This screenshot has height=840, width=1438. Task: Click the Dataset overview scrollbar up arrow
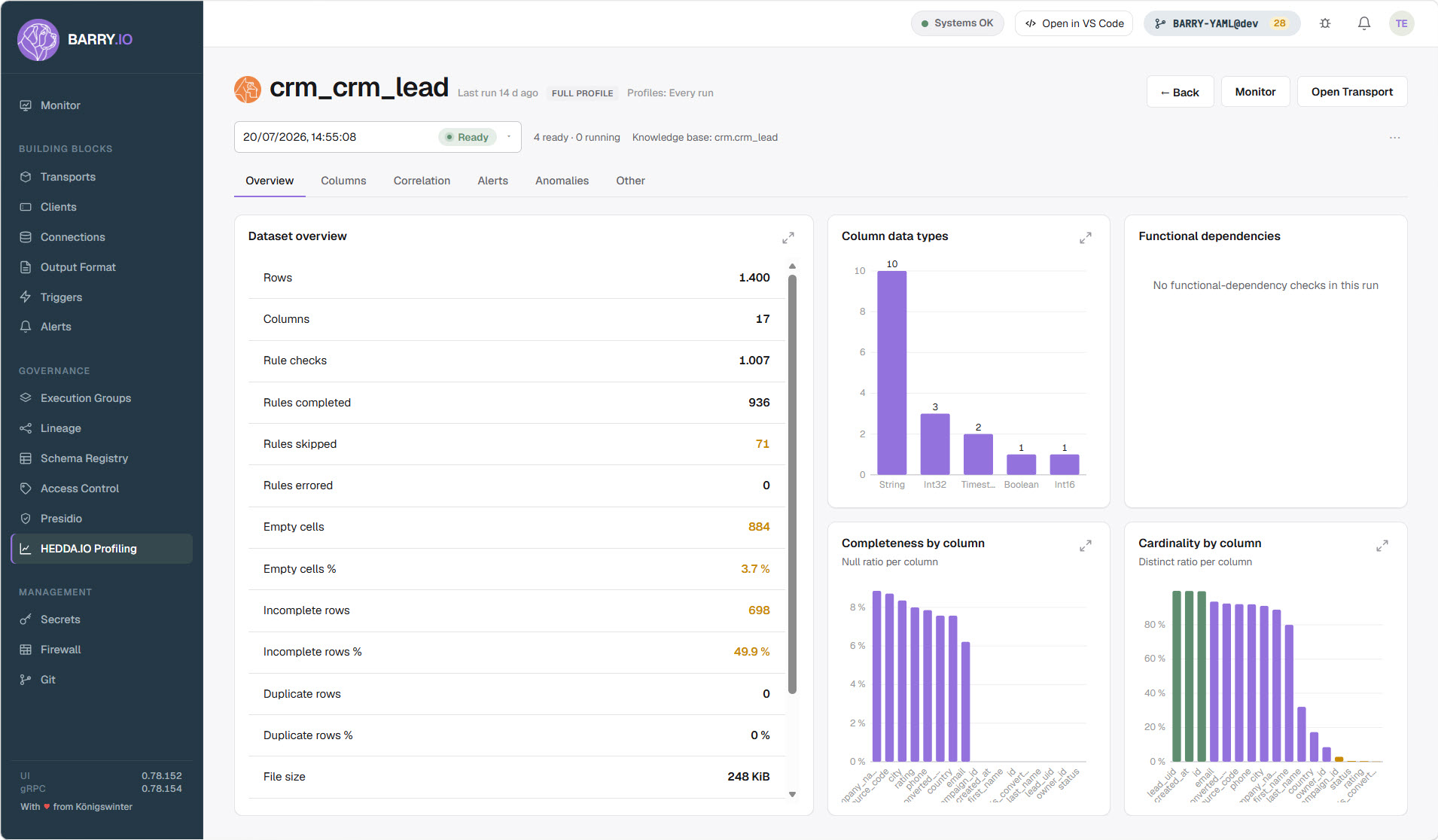792,266
